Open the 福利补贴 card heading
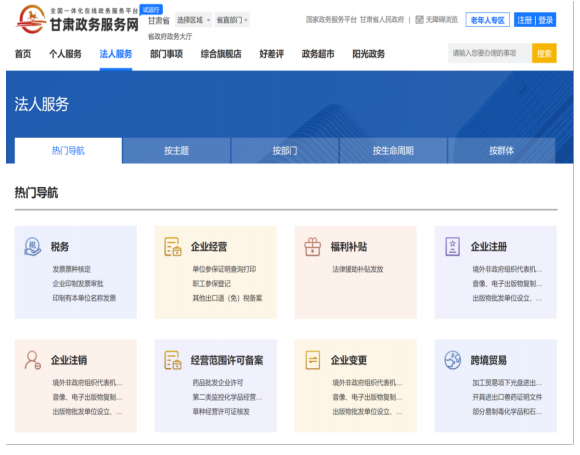 (x=349, y=247)
